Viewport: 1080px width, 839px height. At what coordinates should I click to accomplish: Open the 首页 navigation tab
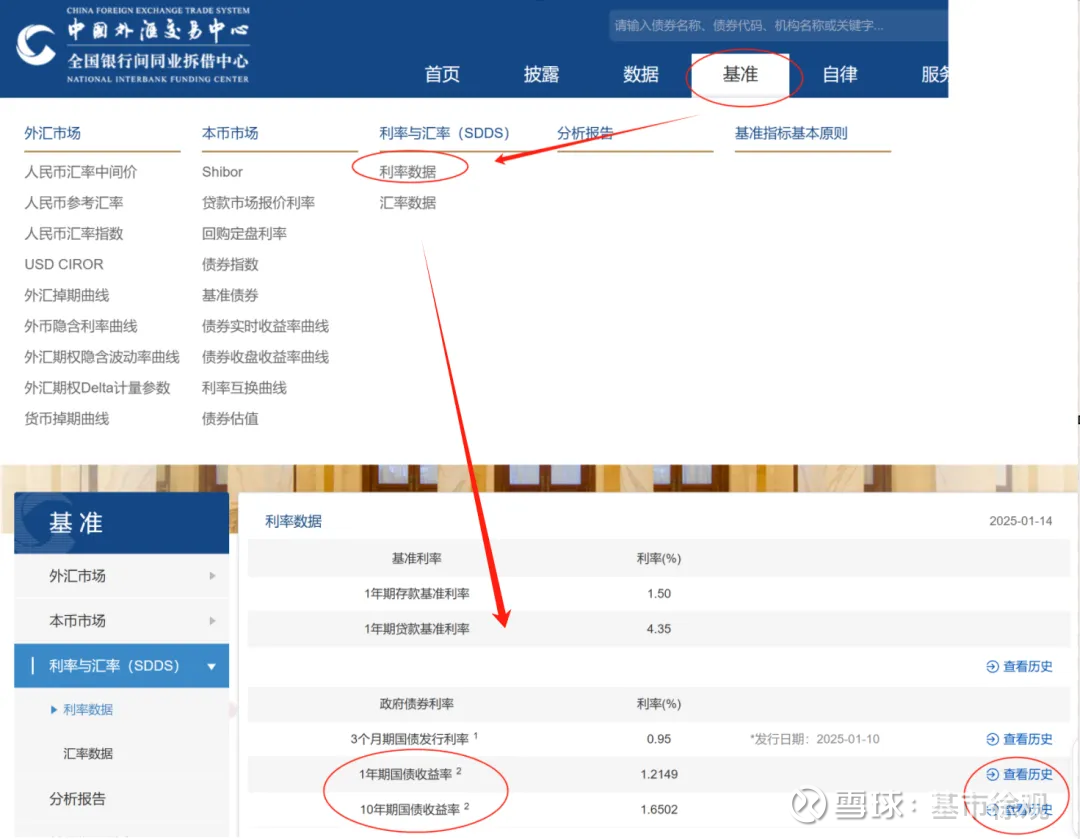[442, 74]
